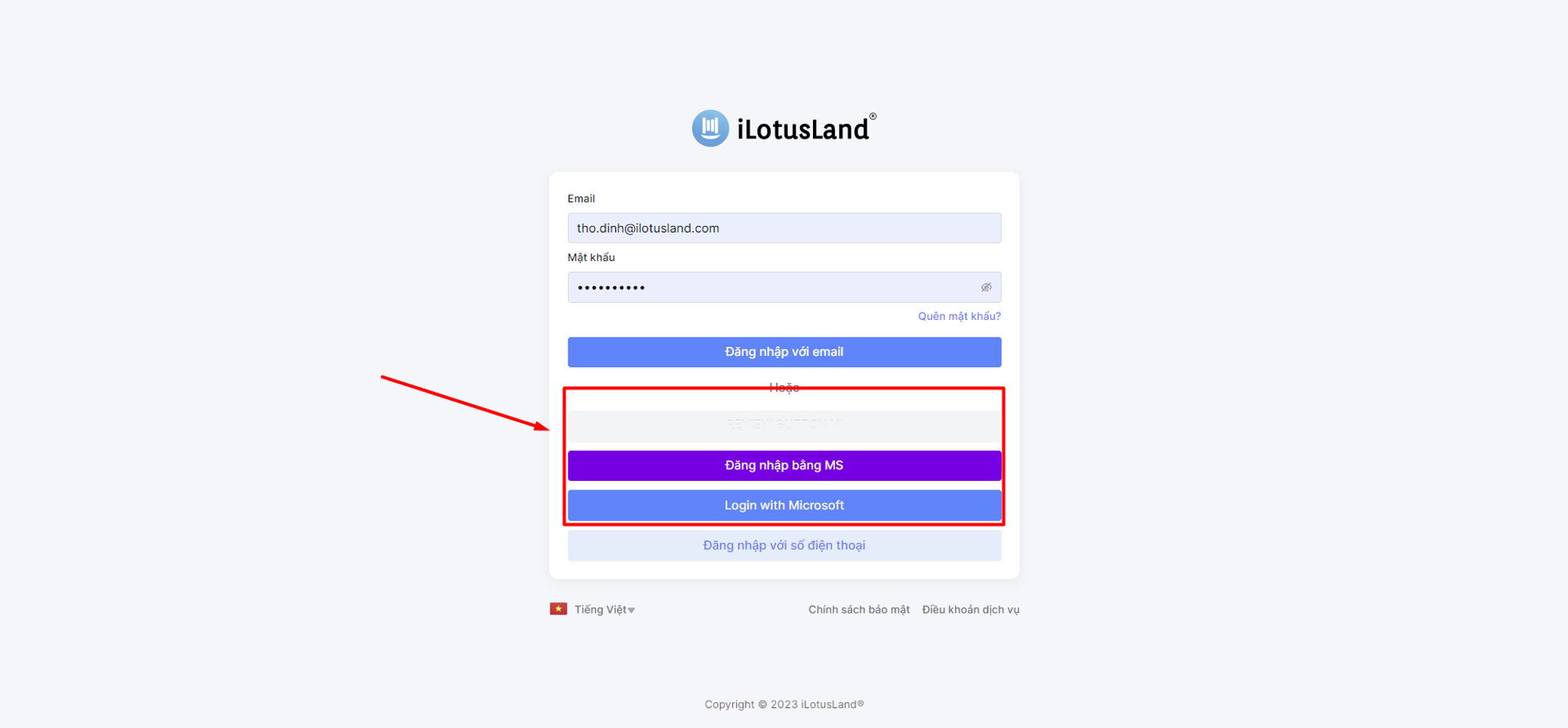Click the faded REVIEW BUTTON VI button
This screenshot has height=728, width=1568.
click(784, 425)
